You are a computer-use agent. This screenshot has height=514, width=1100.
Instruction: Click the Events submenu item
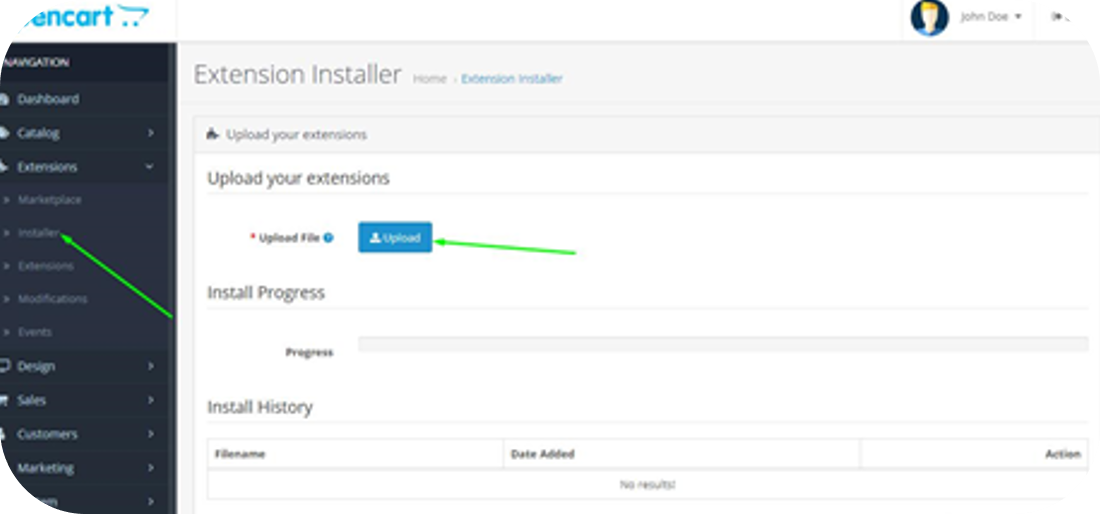click(x=34, y=332)
